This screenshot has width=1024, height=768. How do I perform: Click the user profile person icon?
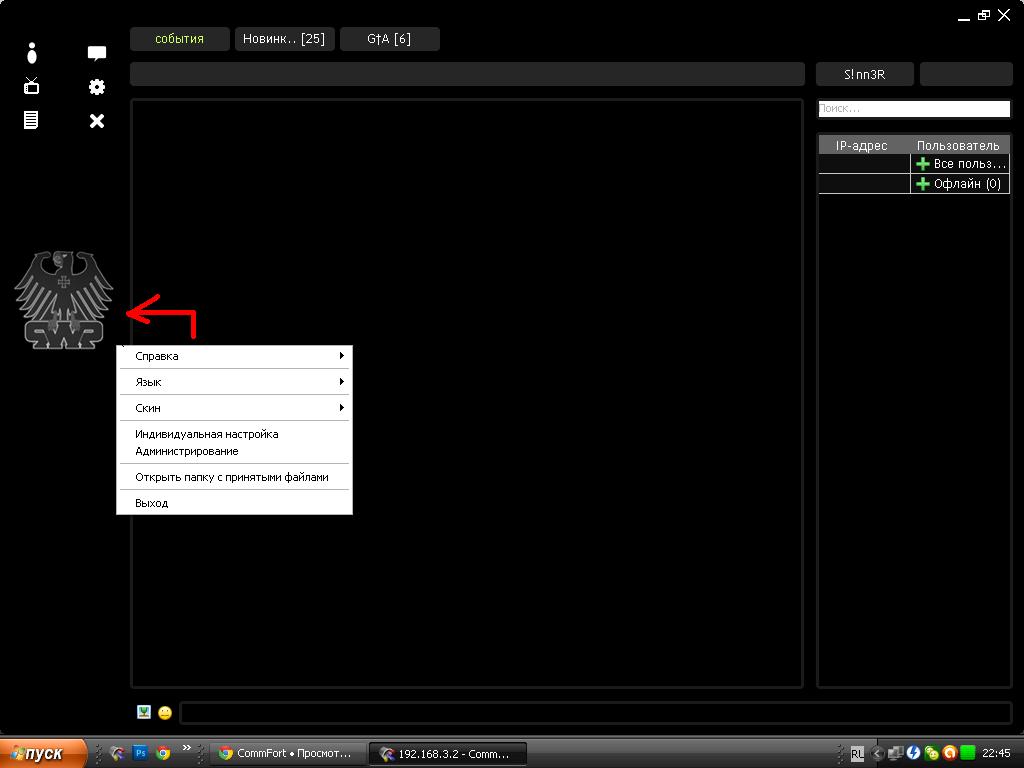pos(32,53)
